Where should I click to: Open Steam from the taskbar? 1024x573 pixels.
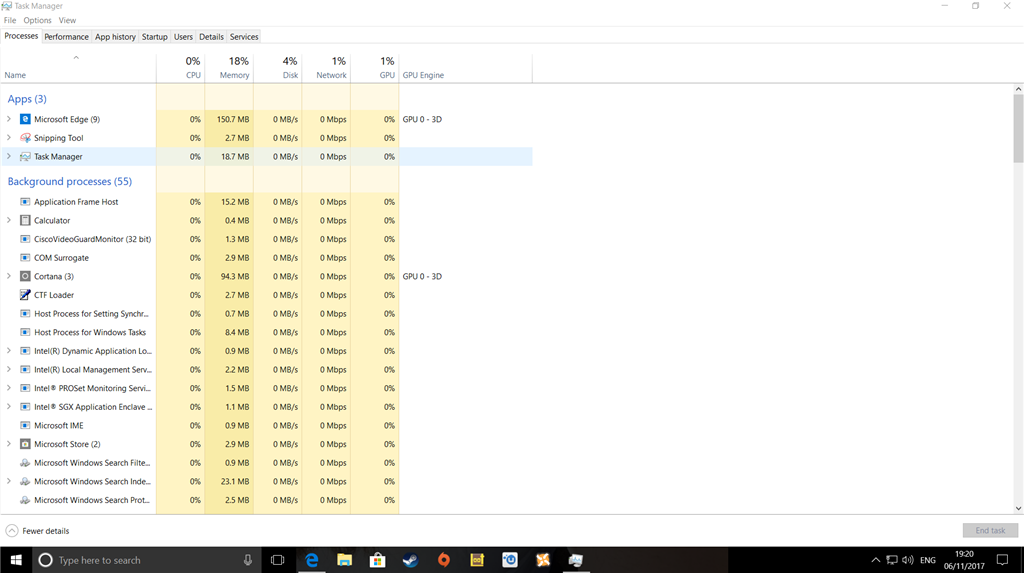tap(411, 560)
